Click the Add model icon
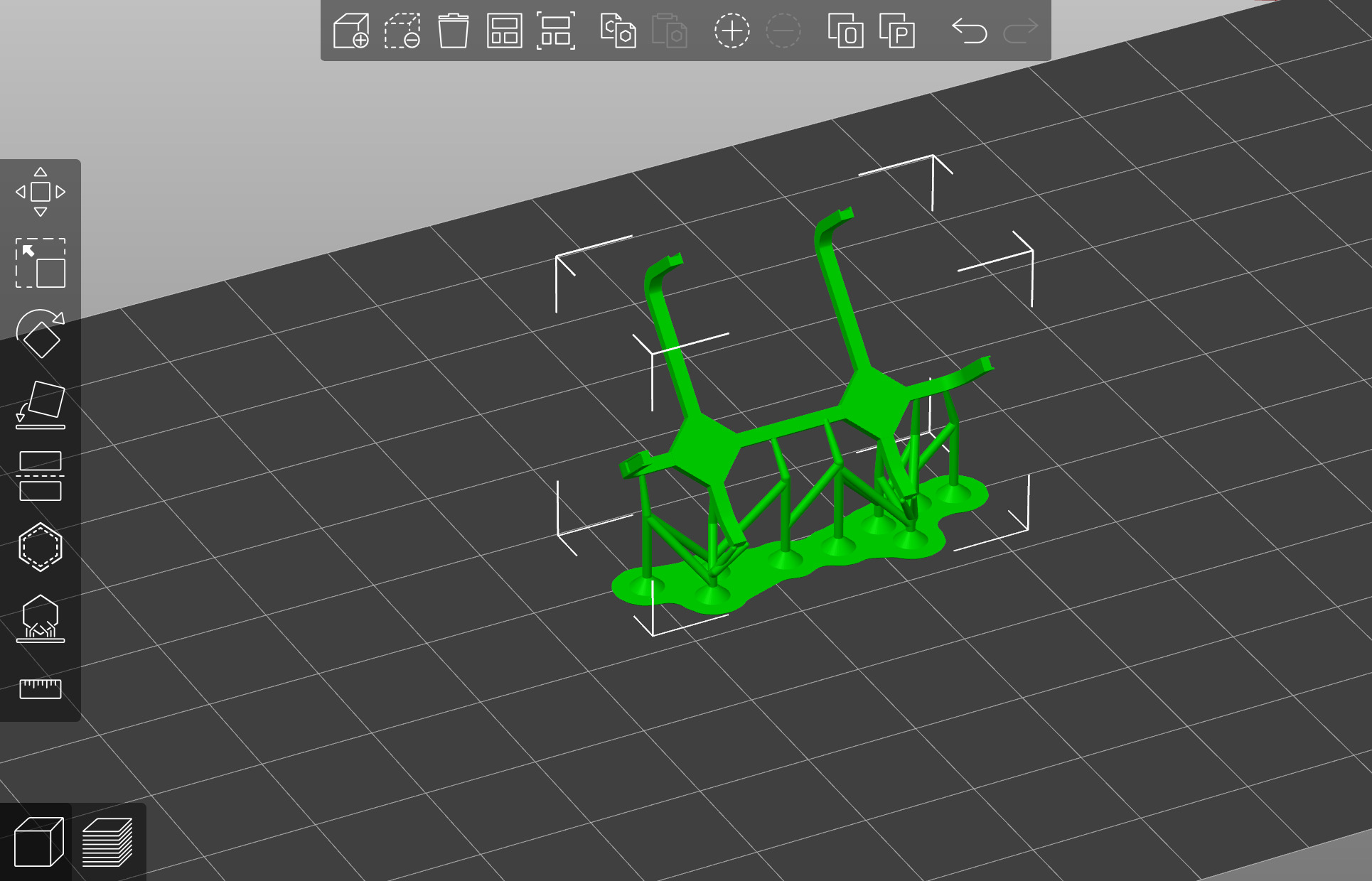Image resolution: width=1372 pixels, height=881 pixels. point(351,31)
